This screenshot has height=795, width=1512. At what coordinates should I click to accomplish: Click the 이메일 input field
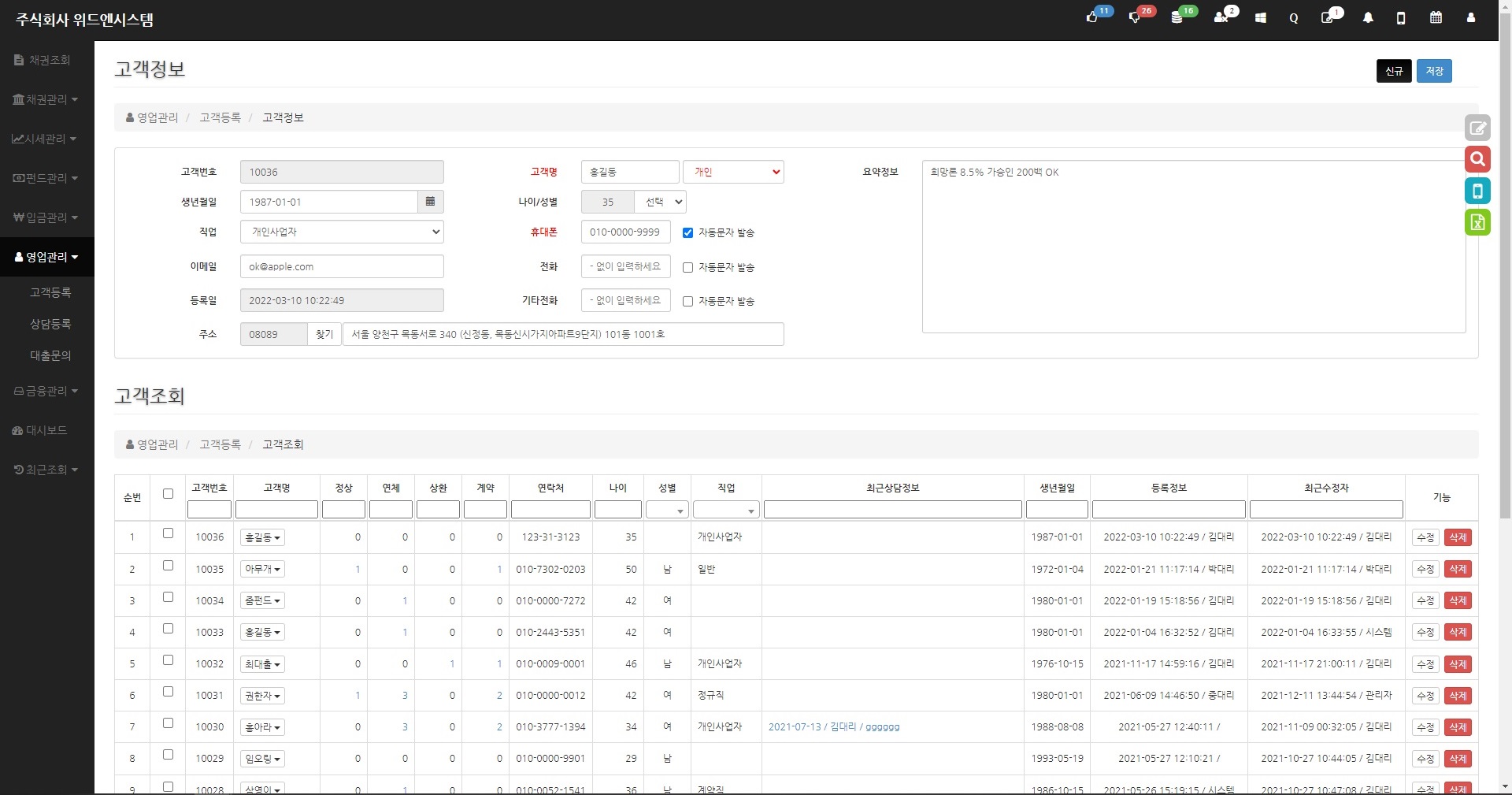pyautogui.click(x=342, y=266)
